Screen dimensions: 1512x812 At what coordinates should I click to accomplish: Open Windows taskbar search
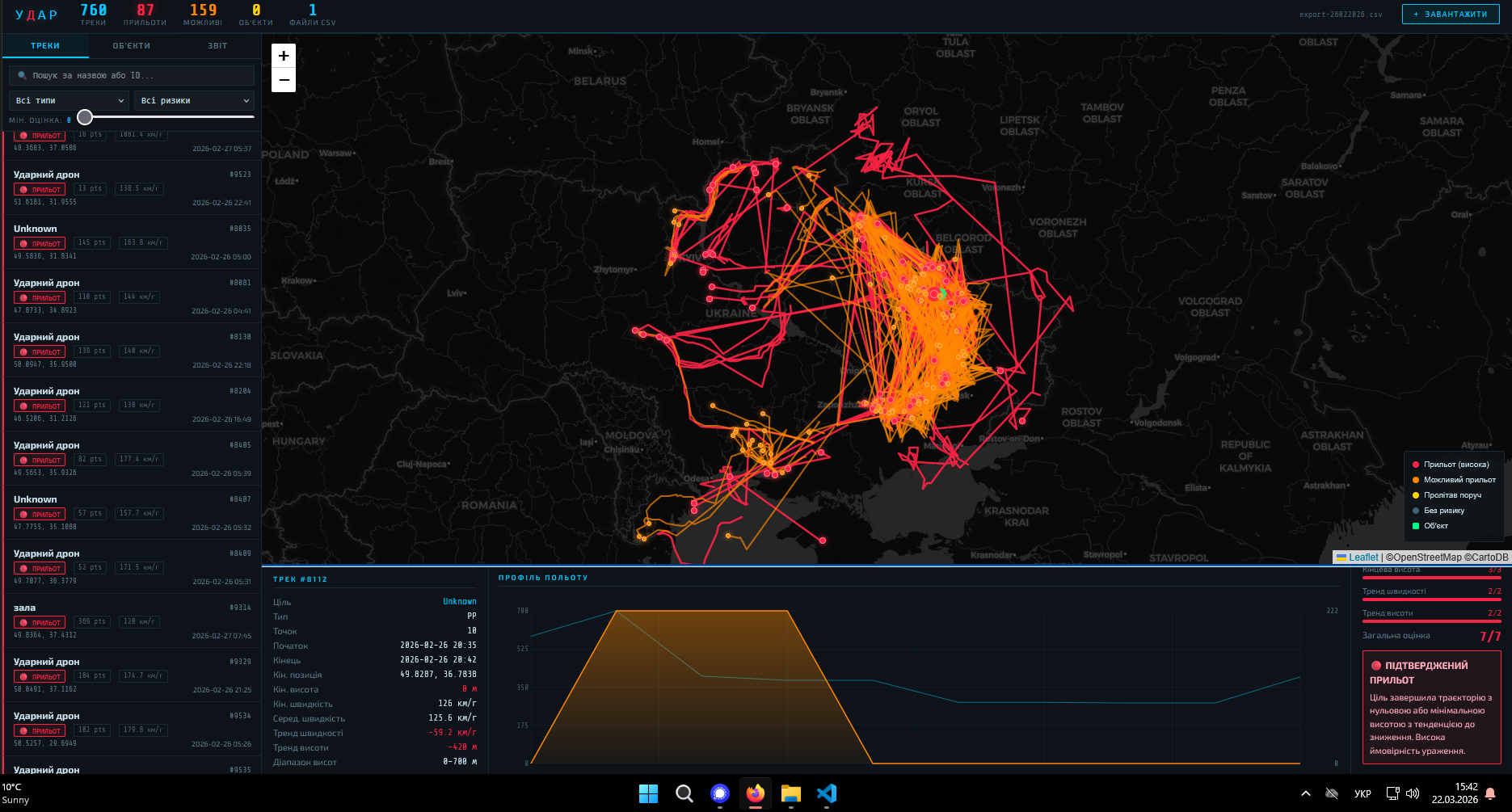[x=684, y=793]
